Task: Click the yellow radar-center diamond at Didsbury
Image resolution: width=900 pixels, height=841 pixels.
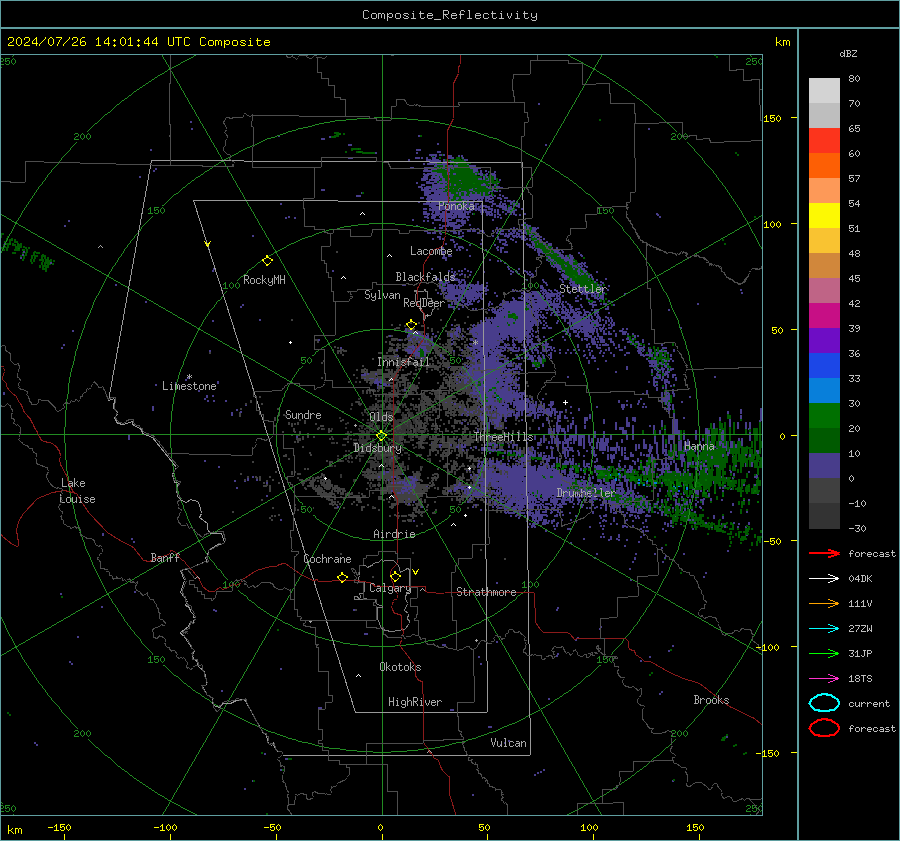Action: pyautogui.click(x=381, y=436)
